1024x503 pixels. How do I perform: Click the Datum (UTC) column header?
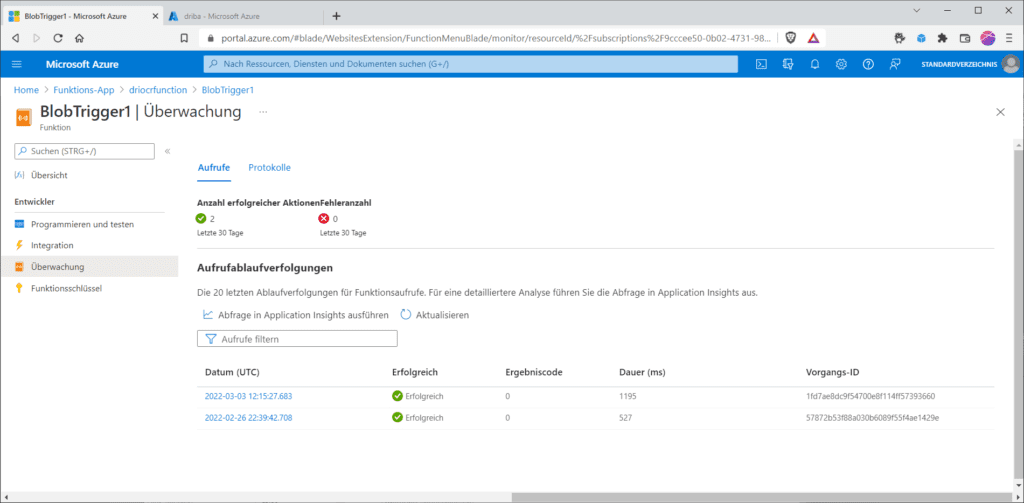[232, 372]
